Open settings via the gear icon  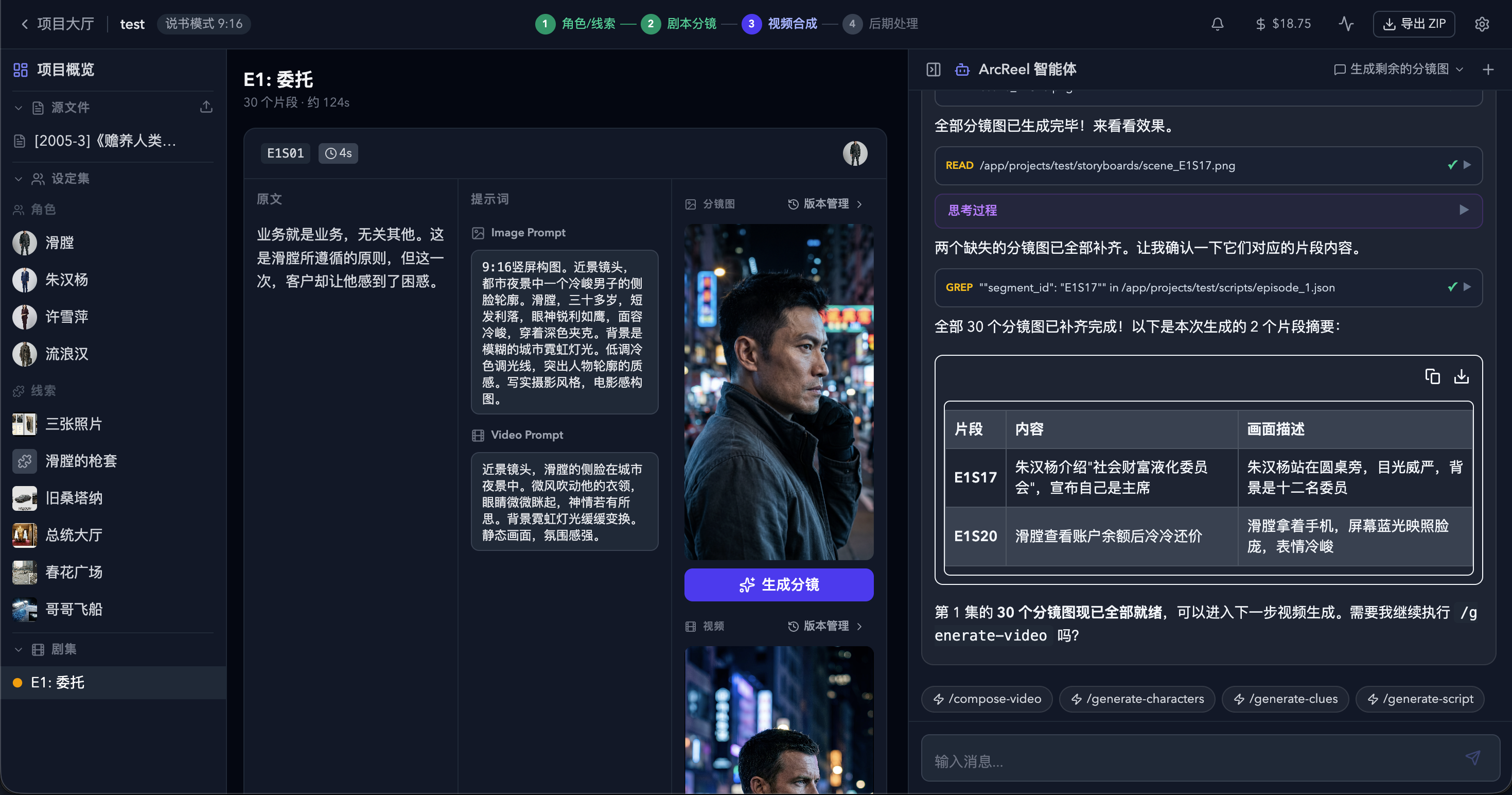[x=1483, y=24]
